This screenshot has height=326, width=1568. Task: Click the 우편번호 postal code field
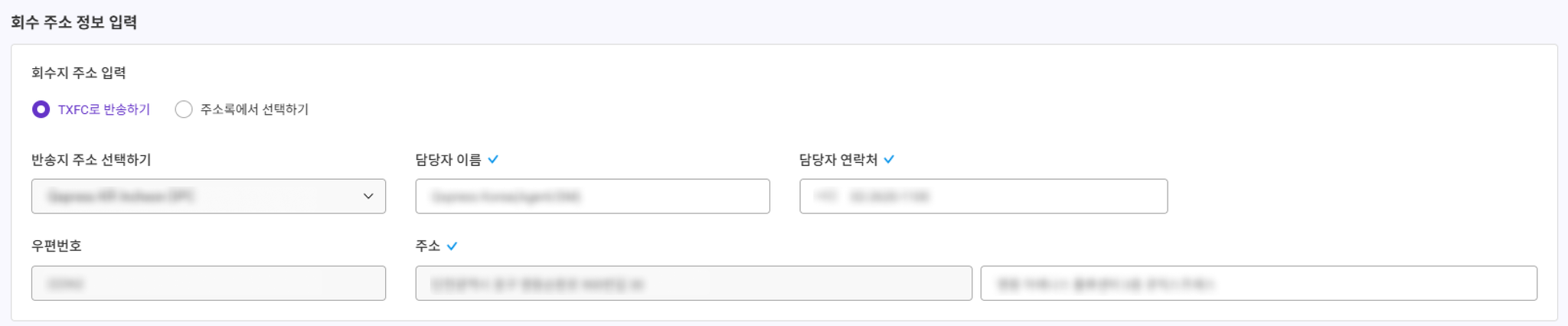click(208, 283)
